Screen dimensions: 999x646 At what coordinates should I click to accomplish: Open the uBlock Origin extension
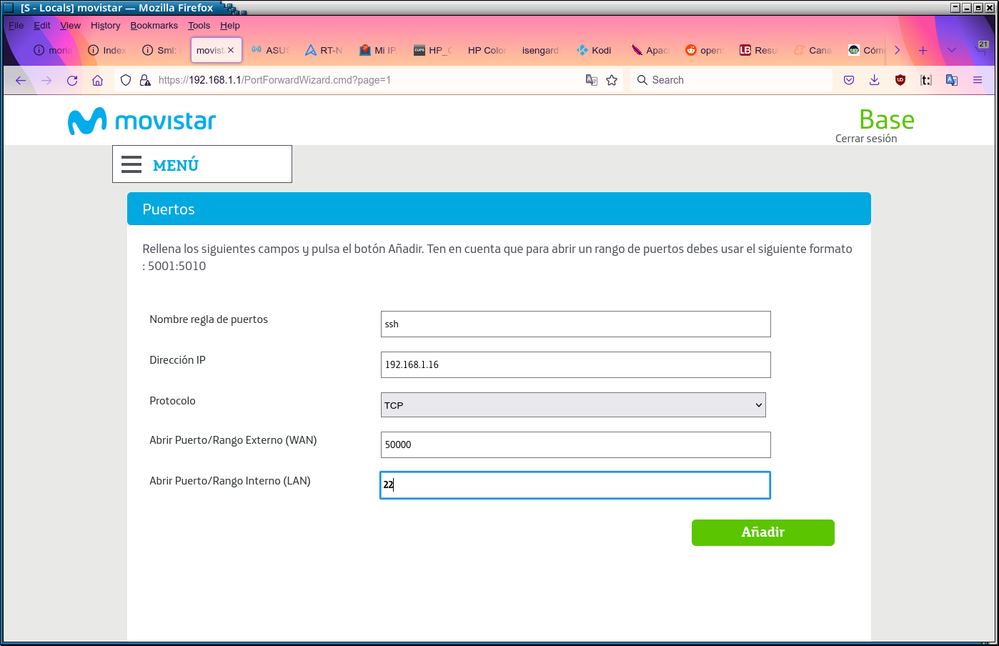[x=900, y=80]
